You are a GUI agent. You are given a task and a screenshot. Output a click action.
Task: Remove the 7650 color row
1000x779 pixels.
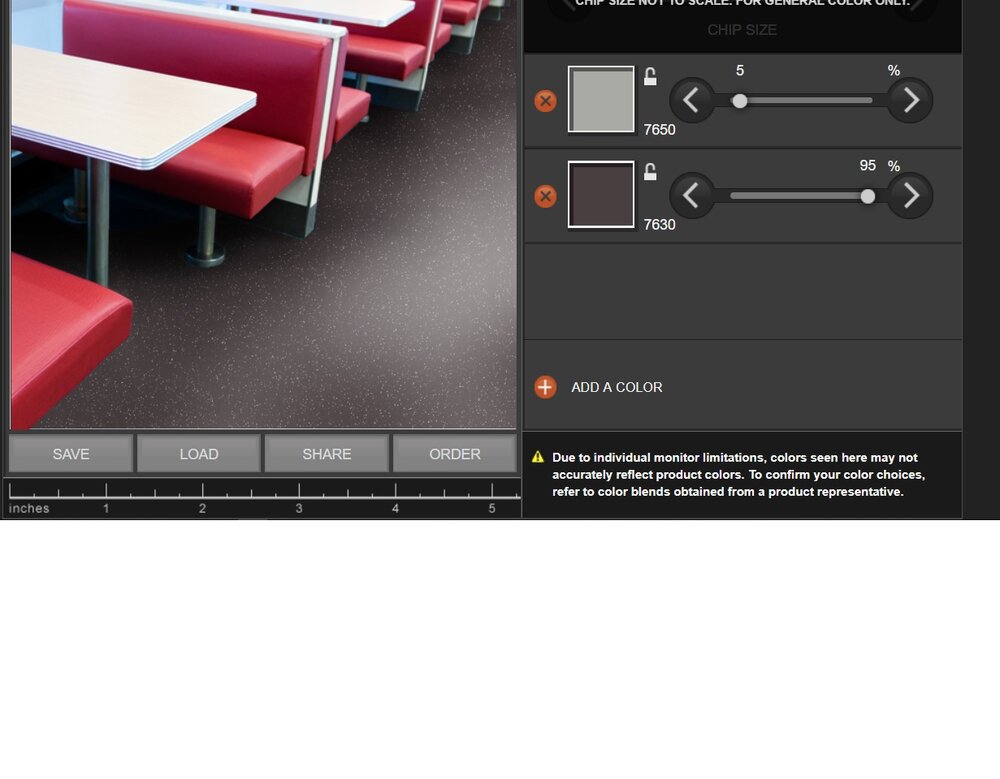[x=545, y=101]
